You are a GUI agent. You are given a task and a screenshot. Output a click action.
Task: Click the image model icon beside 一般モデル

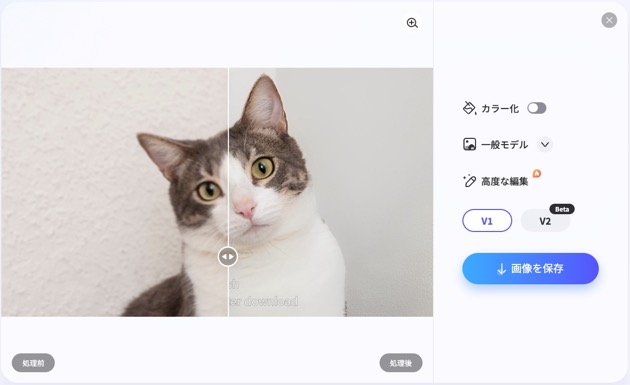coord(469,144)
